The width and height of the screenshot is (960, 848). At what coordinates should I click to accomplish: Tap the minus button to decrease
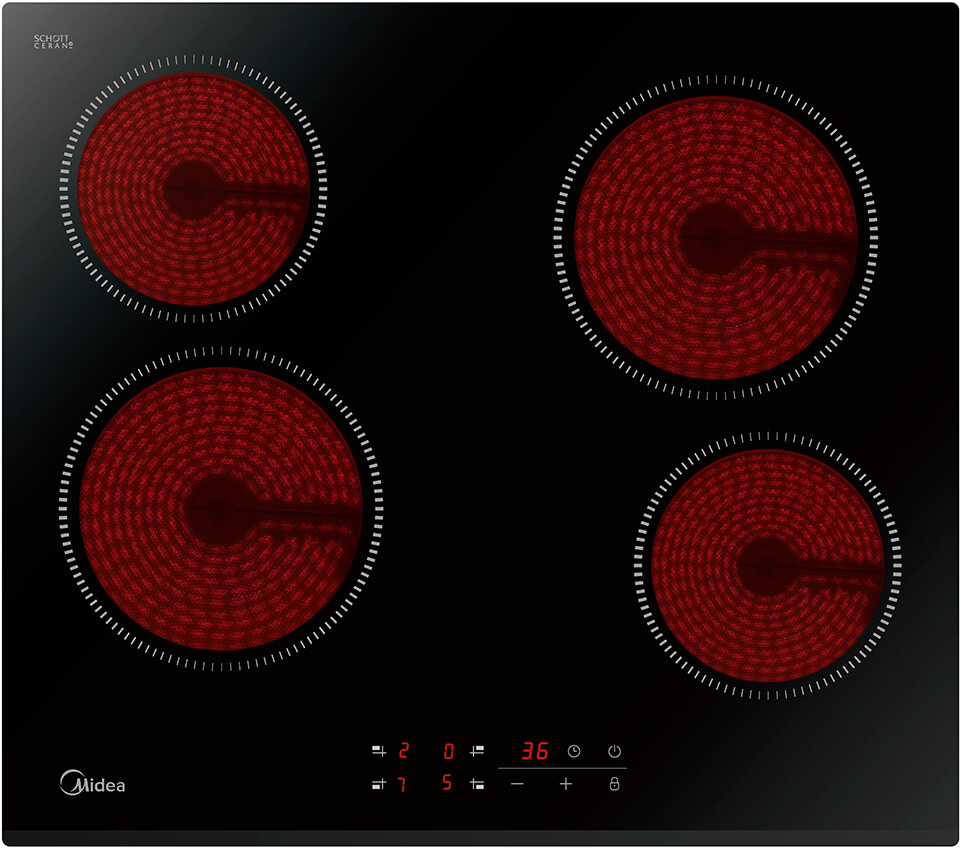click(x=517, y=784)
